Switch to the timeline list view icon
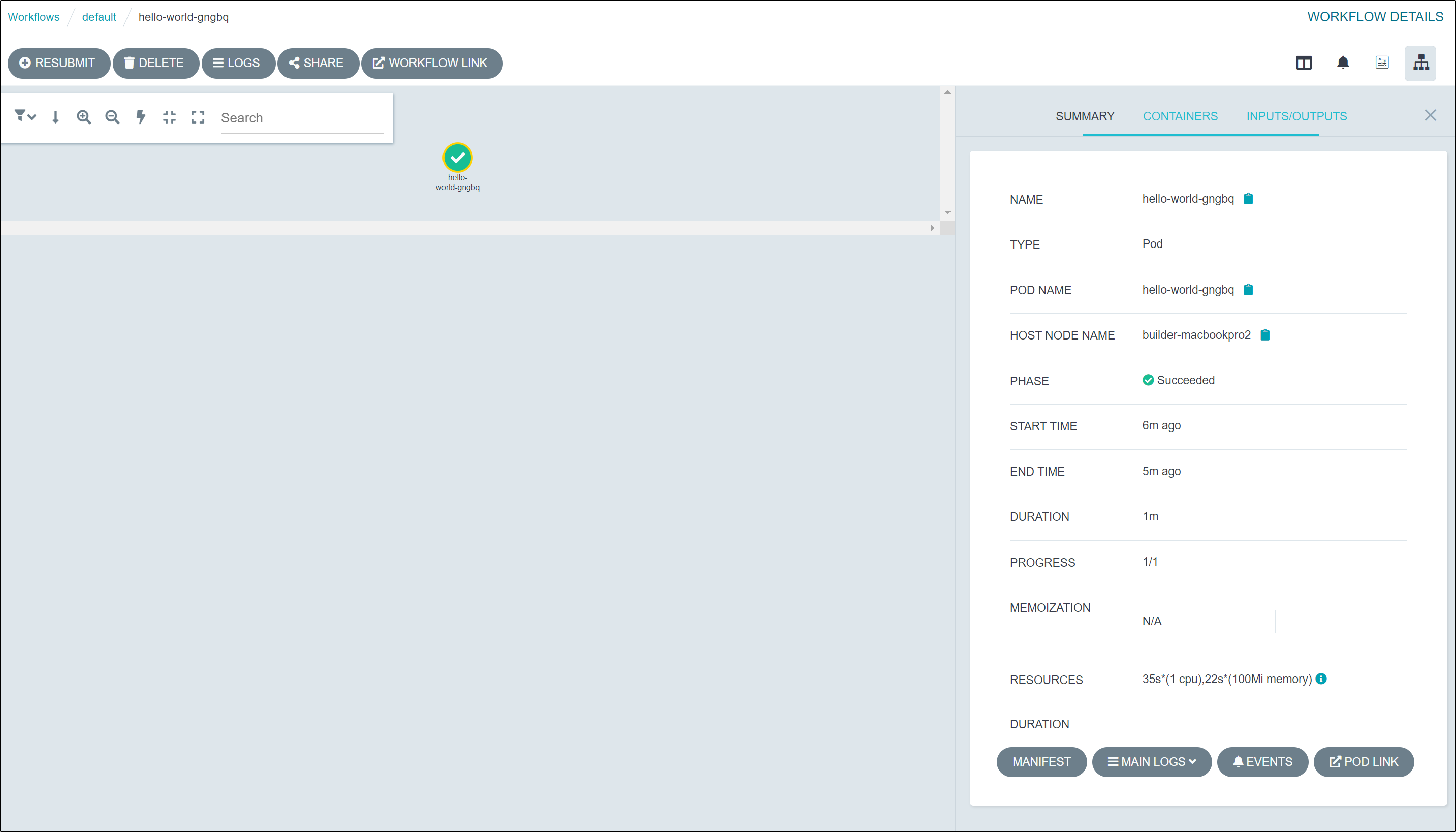 click(1382, 63)
